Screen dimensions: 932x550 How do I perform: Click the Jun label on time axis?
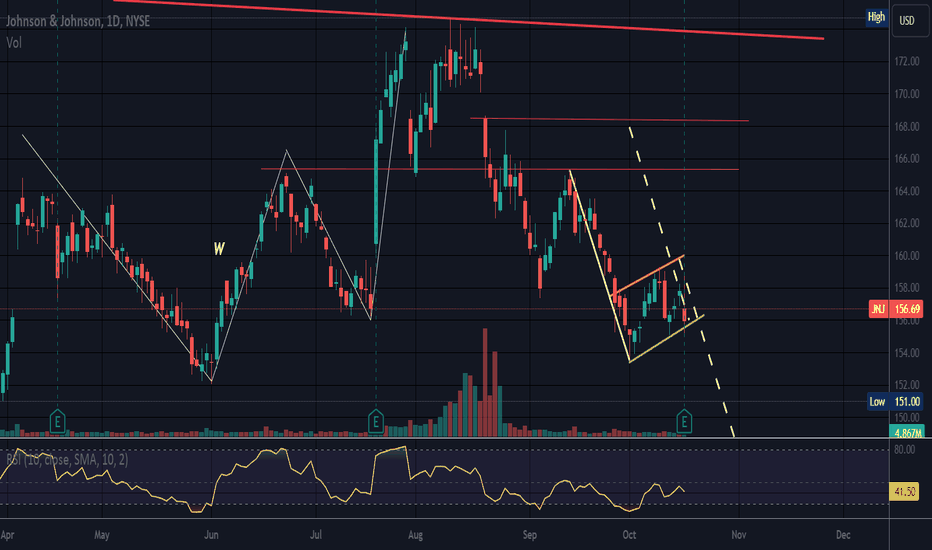pyautogui.click(x=211, y=535)
